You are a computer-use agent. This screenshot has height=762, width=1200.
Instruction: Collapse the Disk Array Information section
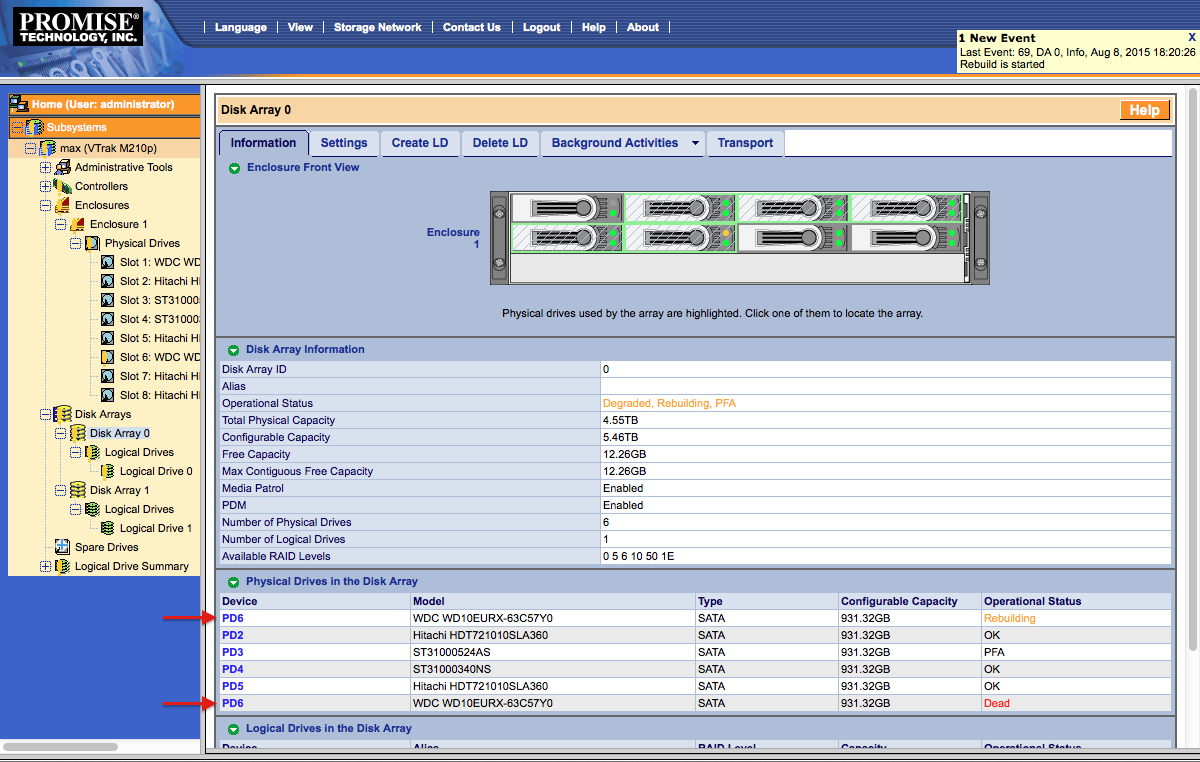pyautogui.click(x=234, y=349)
